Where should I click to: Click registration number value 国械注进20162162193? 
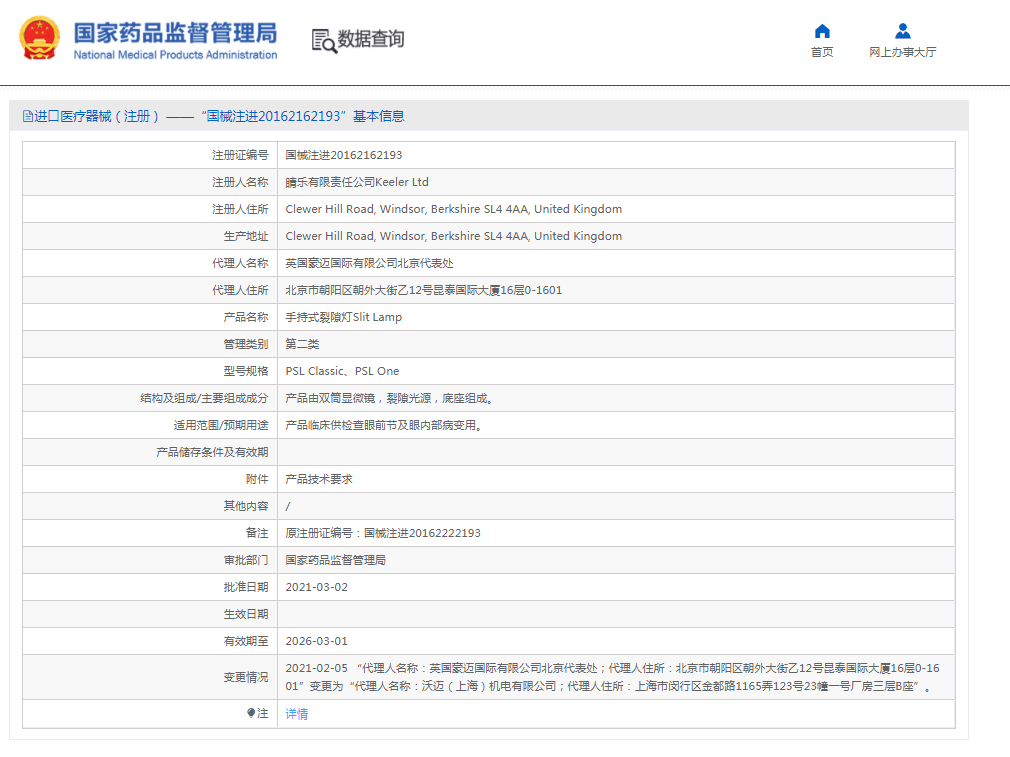tap(344, 155)
